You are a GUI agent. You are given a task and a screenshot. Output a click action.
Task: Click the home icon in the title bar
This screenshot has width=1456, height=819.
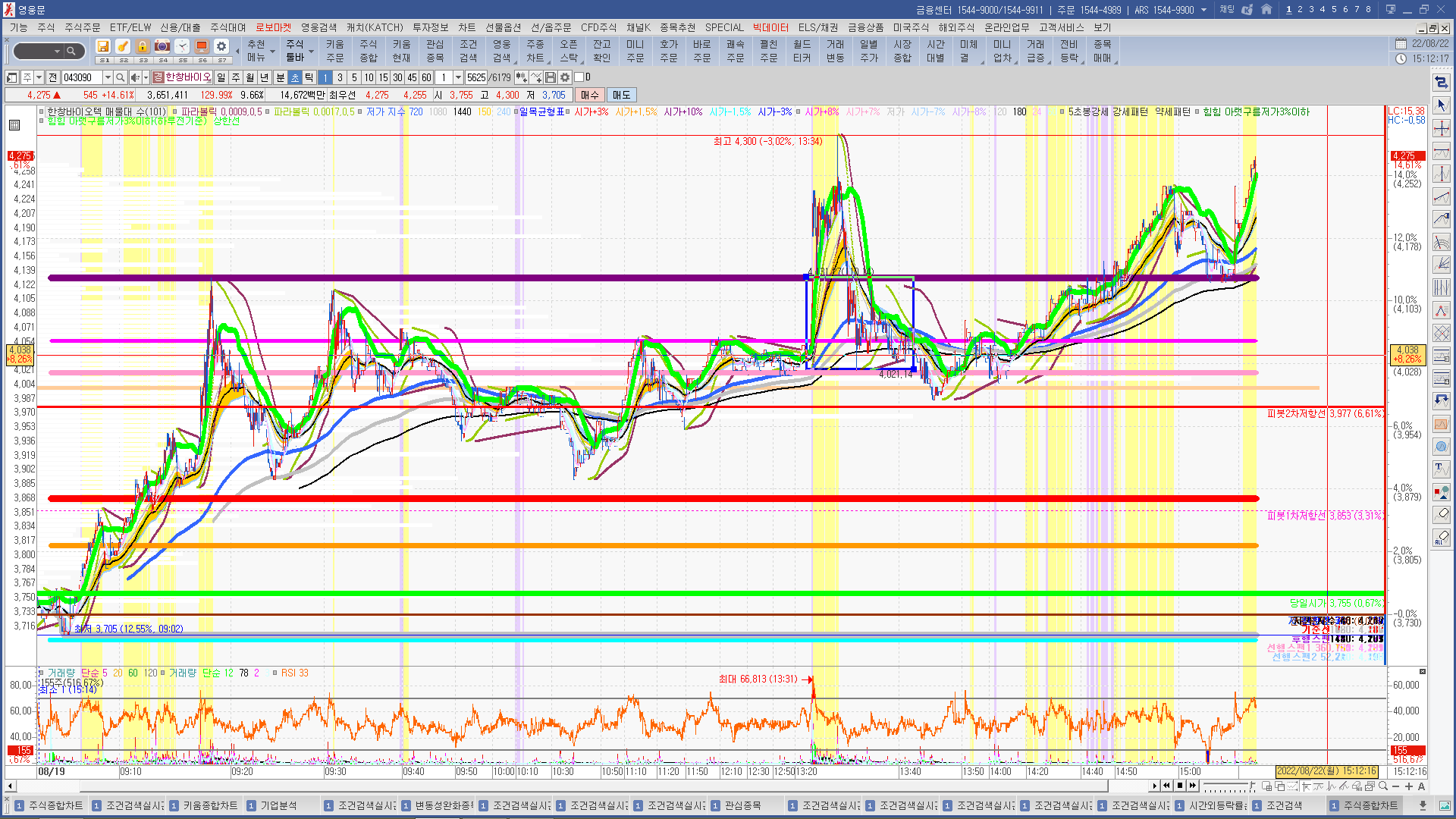pos(1266,10)
